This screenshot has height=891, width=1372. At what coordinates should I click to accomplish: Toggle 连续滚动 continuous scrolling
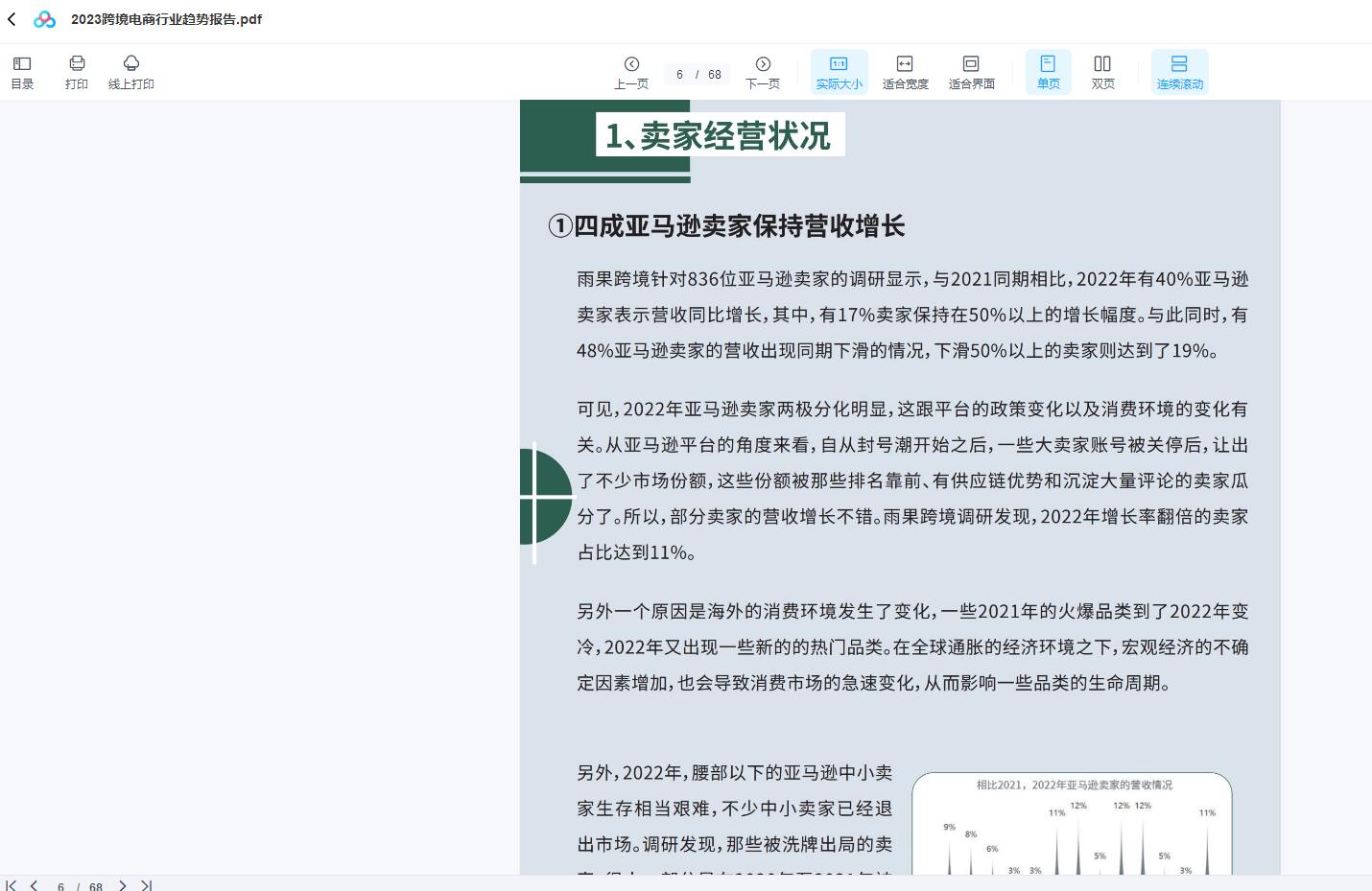(1179, 72)
